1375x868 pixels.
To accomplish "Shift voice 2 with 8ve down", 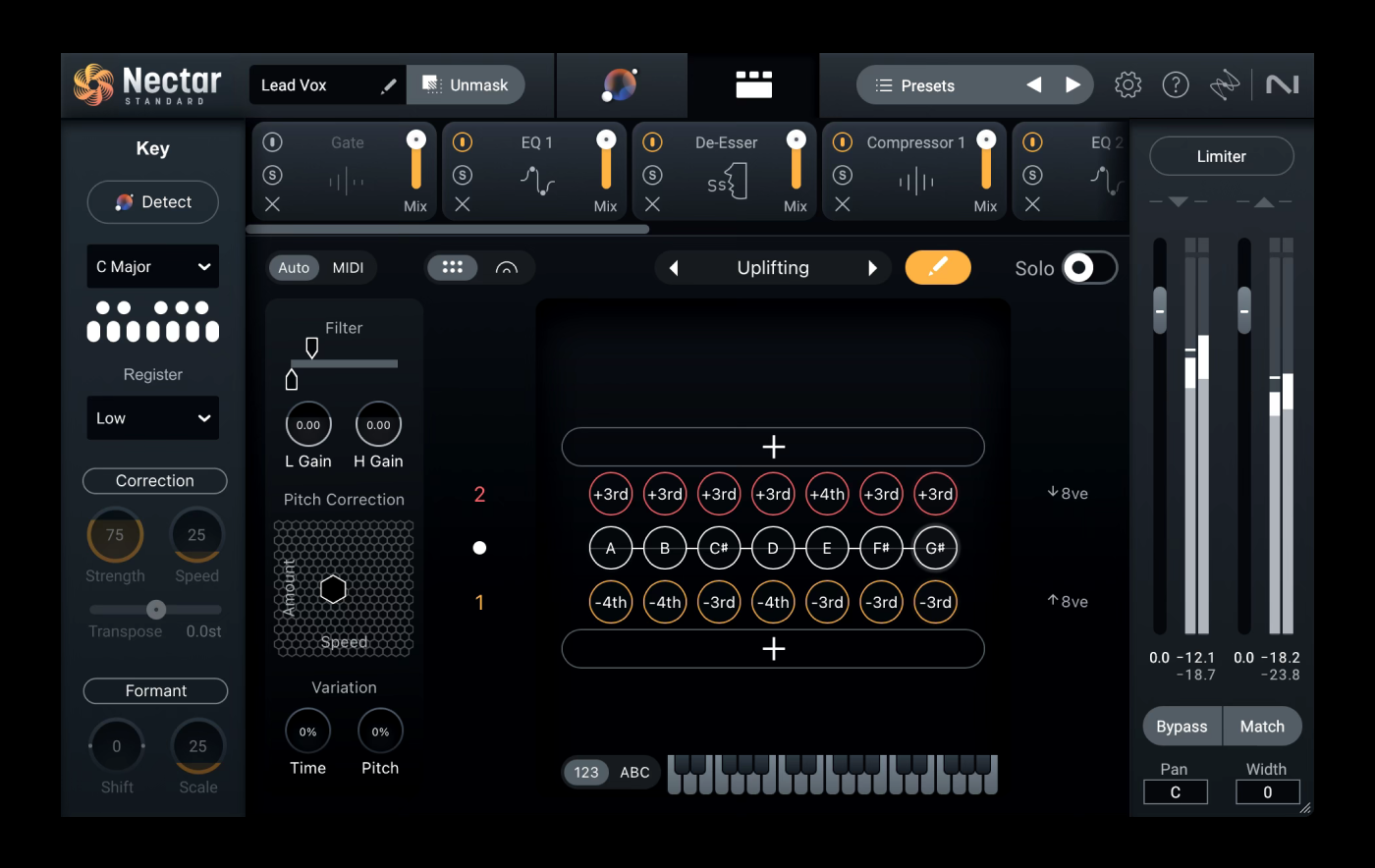I will pyautogui.click(x=1068, y=494).
